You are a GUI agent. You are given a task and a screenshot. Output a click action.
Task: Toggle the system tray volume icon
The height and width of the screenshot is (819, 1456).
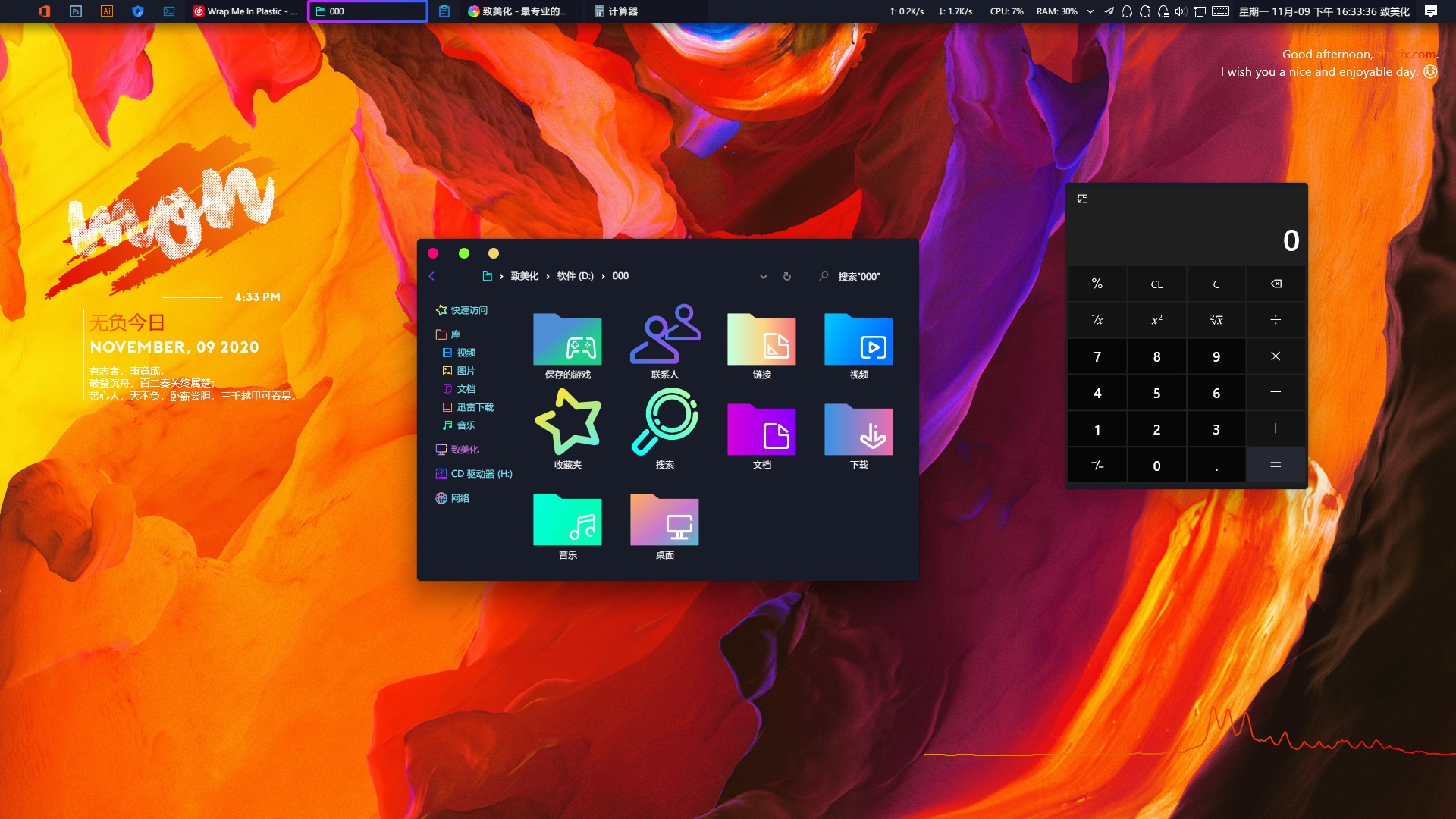(x=1180, y=11)
